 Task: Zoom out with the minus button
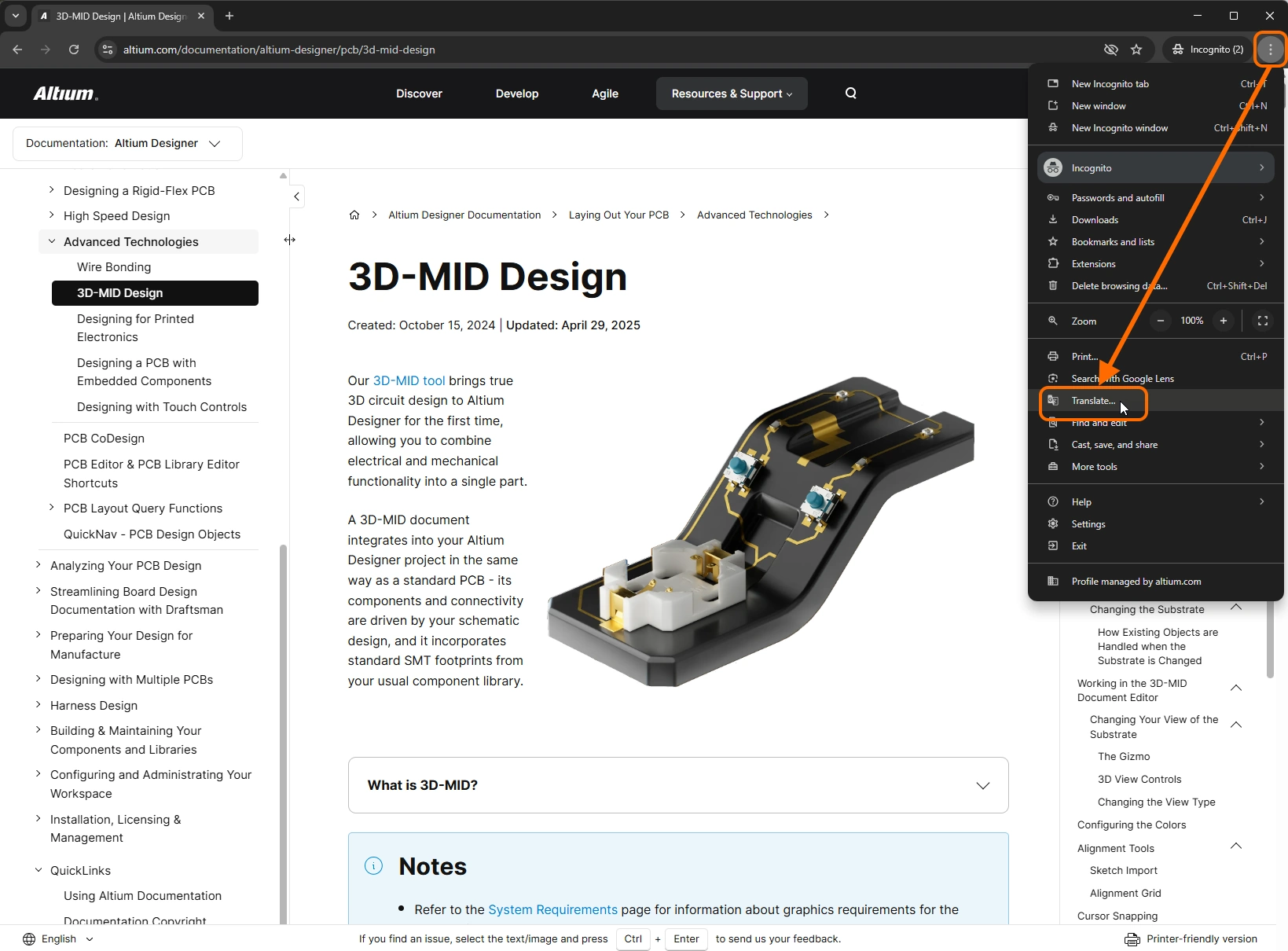[x=1160, y=321]
